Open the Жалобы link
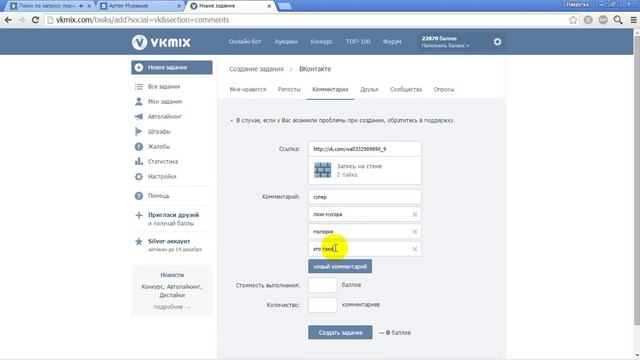Screen dimensions: 640x360 pyautogui.click(x=159, y=147)
